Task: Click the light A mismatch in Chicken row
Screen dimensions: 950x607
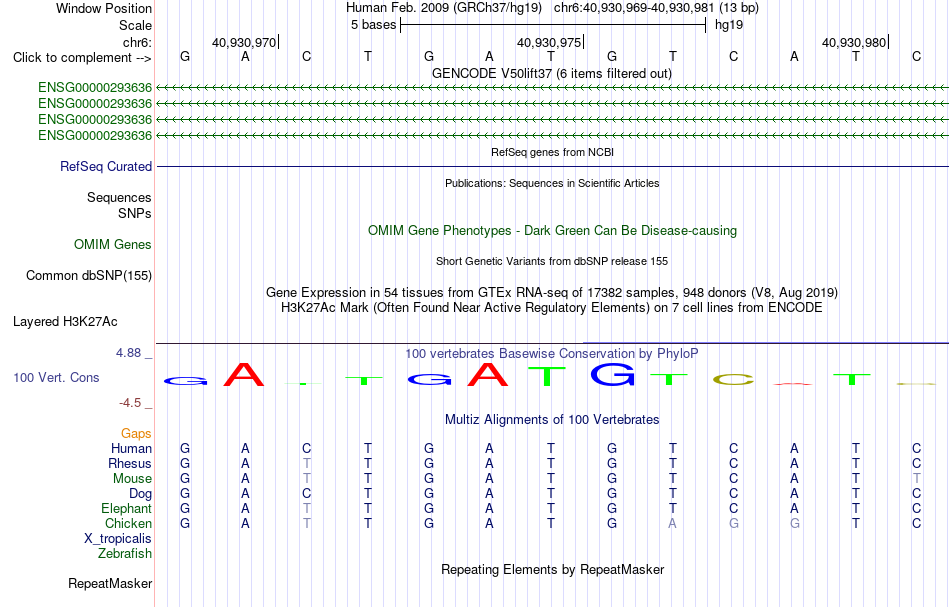Action: pyautogui.click(x=673, y=523)
